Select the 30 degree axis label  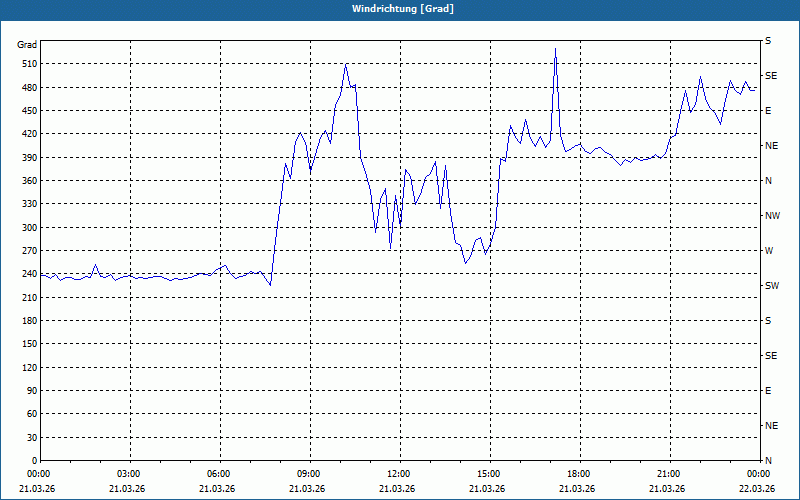coord(32,437)
